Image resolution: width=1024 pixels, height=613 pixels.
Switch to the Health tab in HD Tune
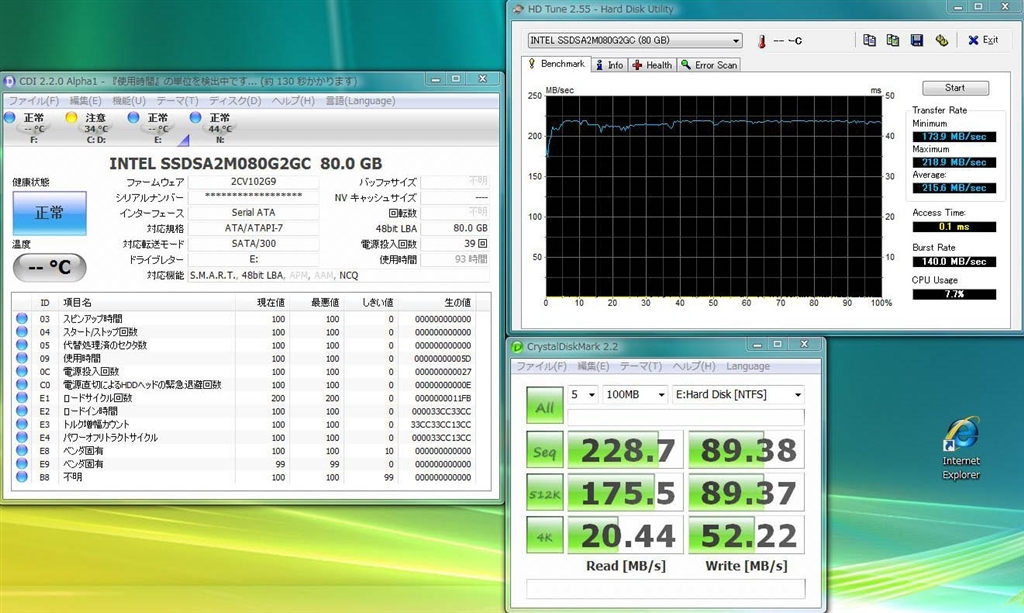pos(652,65)
